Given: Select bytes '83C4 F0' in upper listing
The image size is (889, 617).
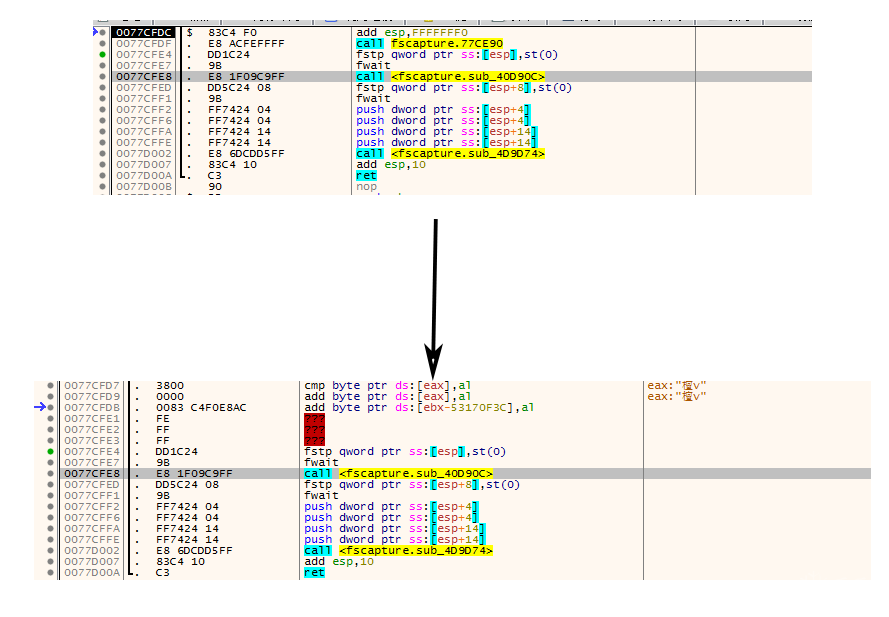Looking at the screenshot, I should click(x=232, y=32).
